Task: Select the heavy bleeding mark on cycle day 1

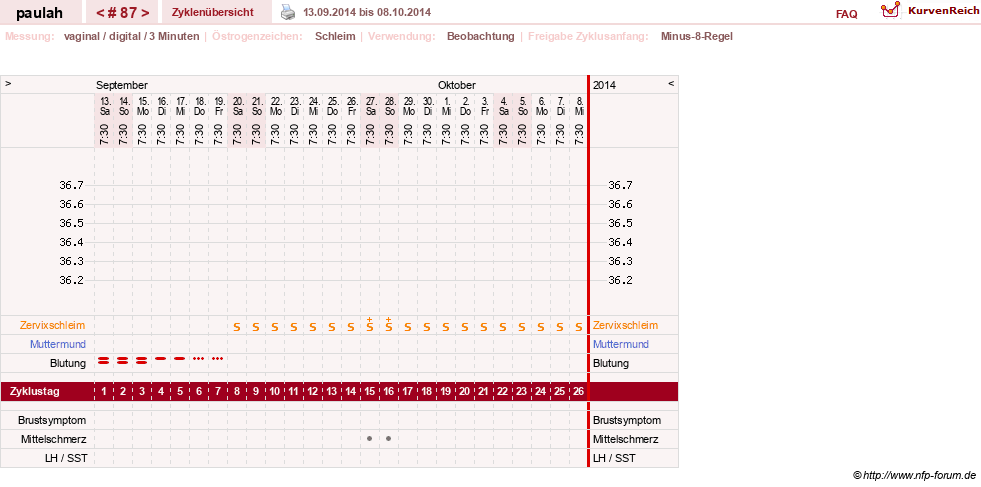Action: (x=104, y=360)
